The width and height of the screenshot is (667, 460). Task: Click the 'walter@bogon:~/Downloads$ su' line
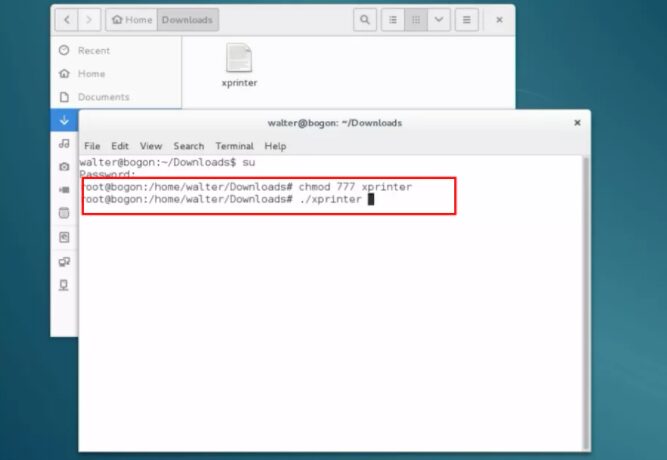click(167, 162)
